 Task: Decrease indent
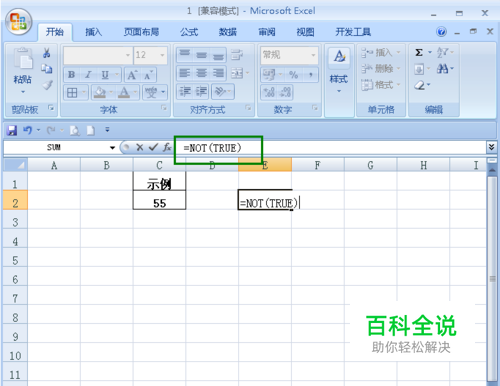(x=184, y=91)
